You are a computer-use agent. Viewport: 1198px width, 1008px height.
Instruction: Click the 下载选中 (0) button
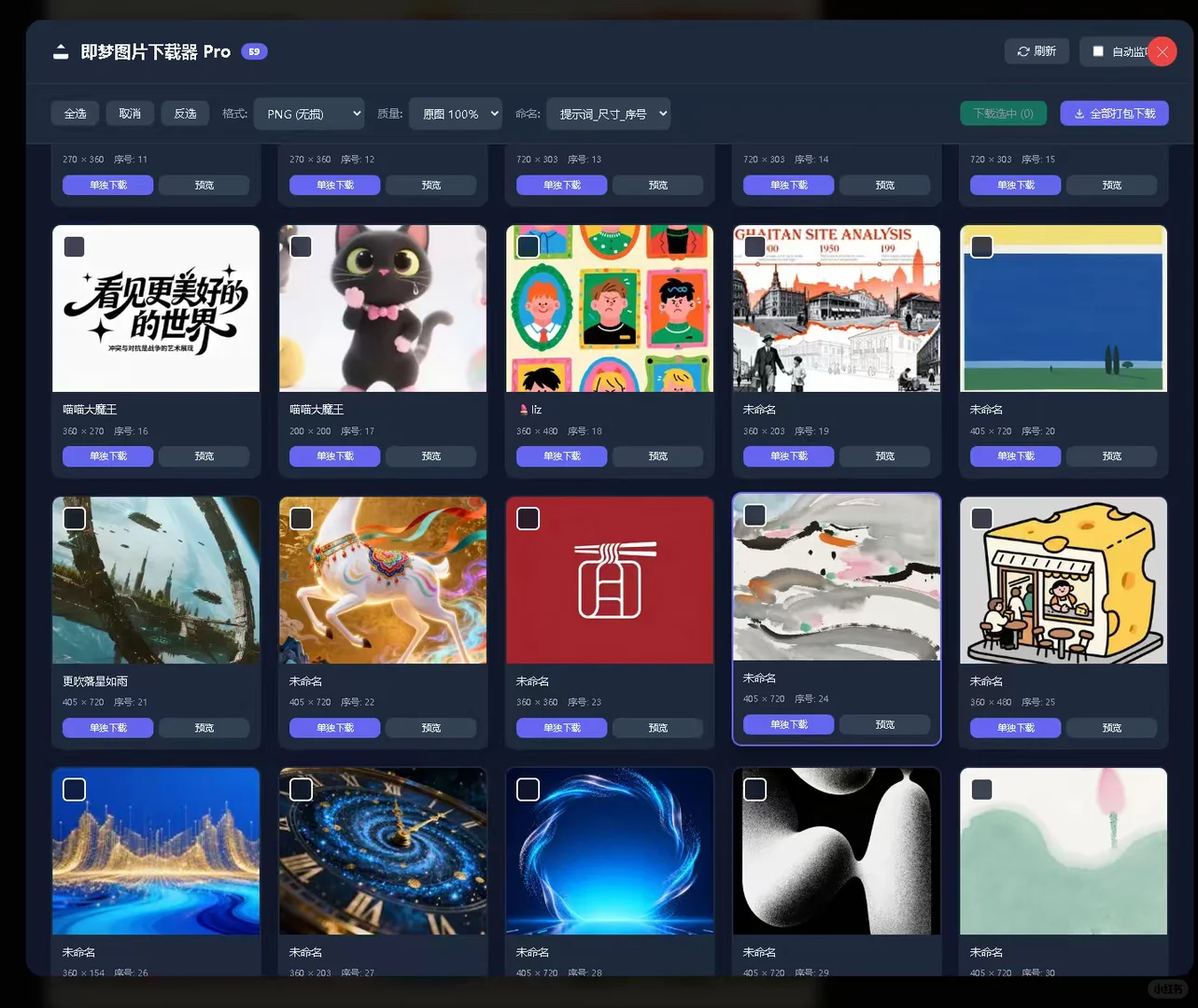click(x=1004, y=114)
